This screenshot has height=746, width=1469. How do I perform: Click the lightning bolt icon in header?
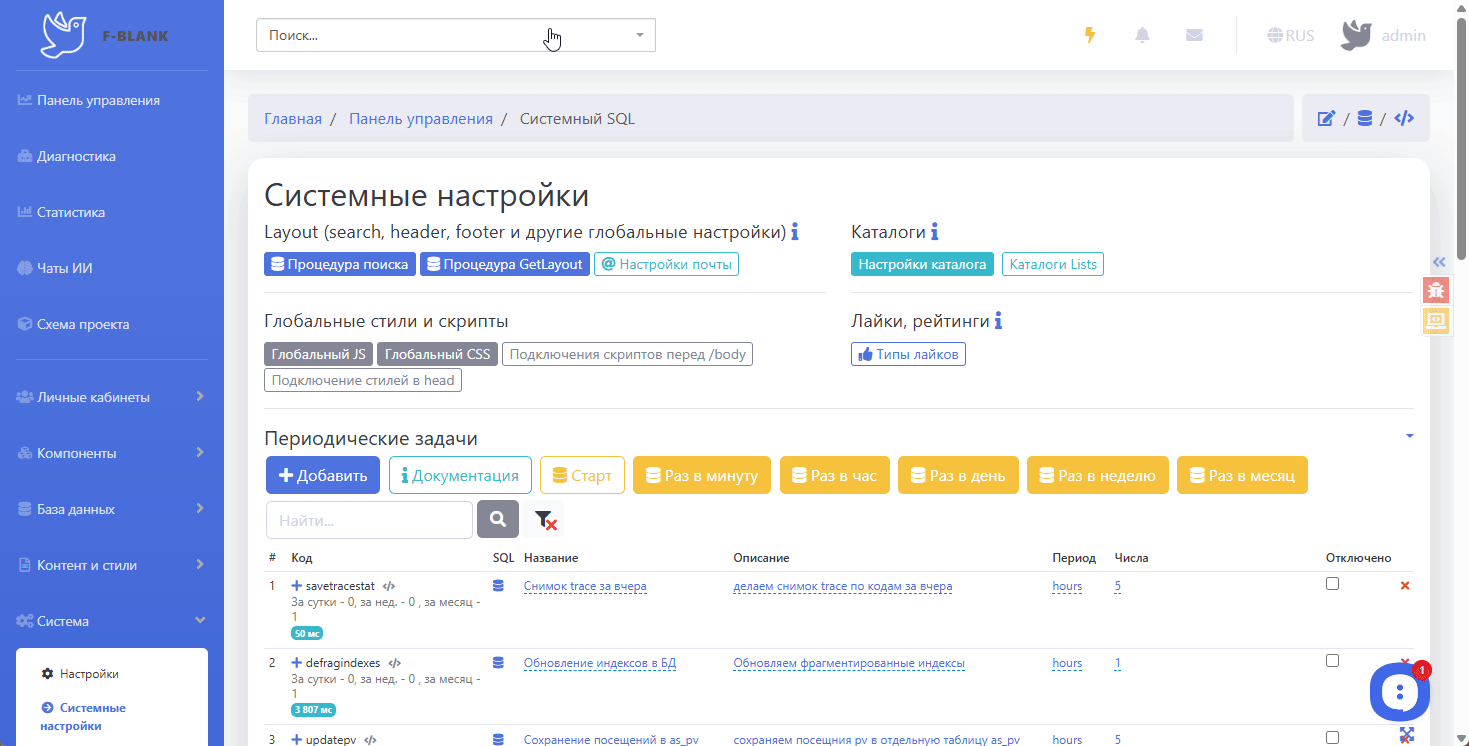tap(1090, 35)
